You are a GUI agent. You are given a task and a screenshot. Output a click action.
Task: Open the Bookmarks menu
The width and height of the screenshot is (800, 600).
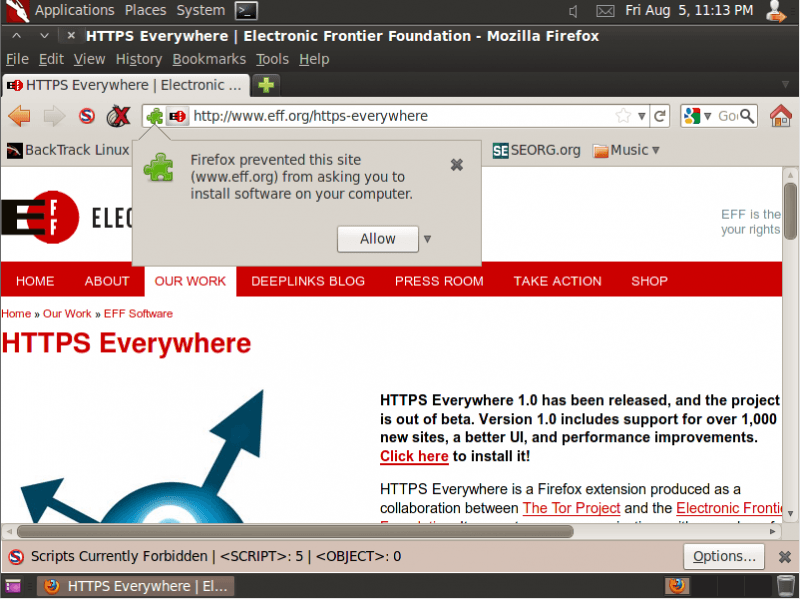click(209, 59)
